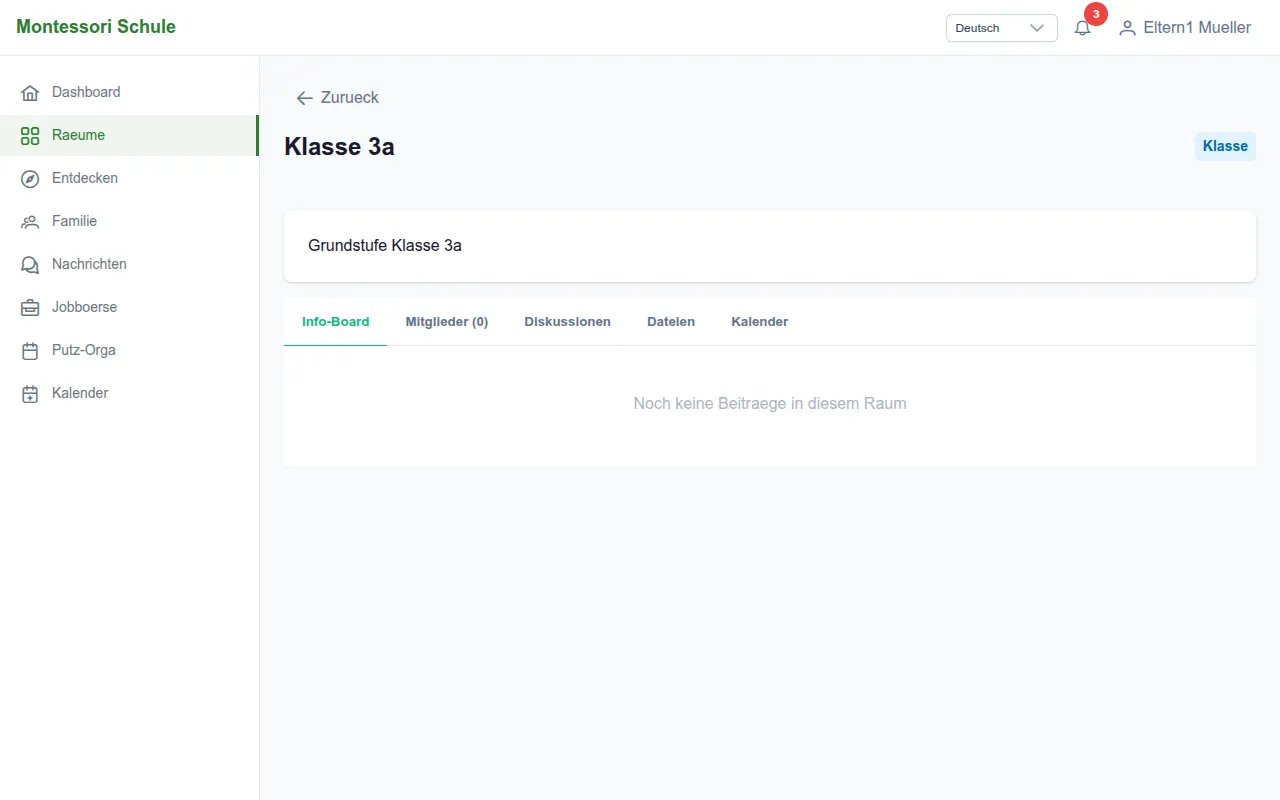Open notifications bell icon

coord(1082,28)
